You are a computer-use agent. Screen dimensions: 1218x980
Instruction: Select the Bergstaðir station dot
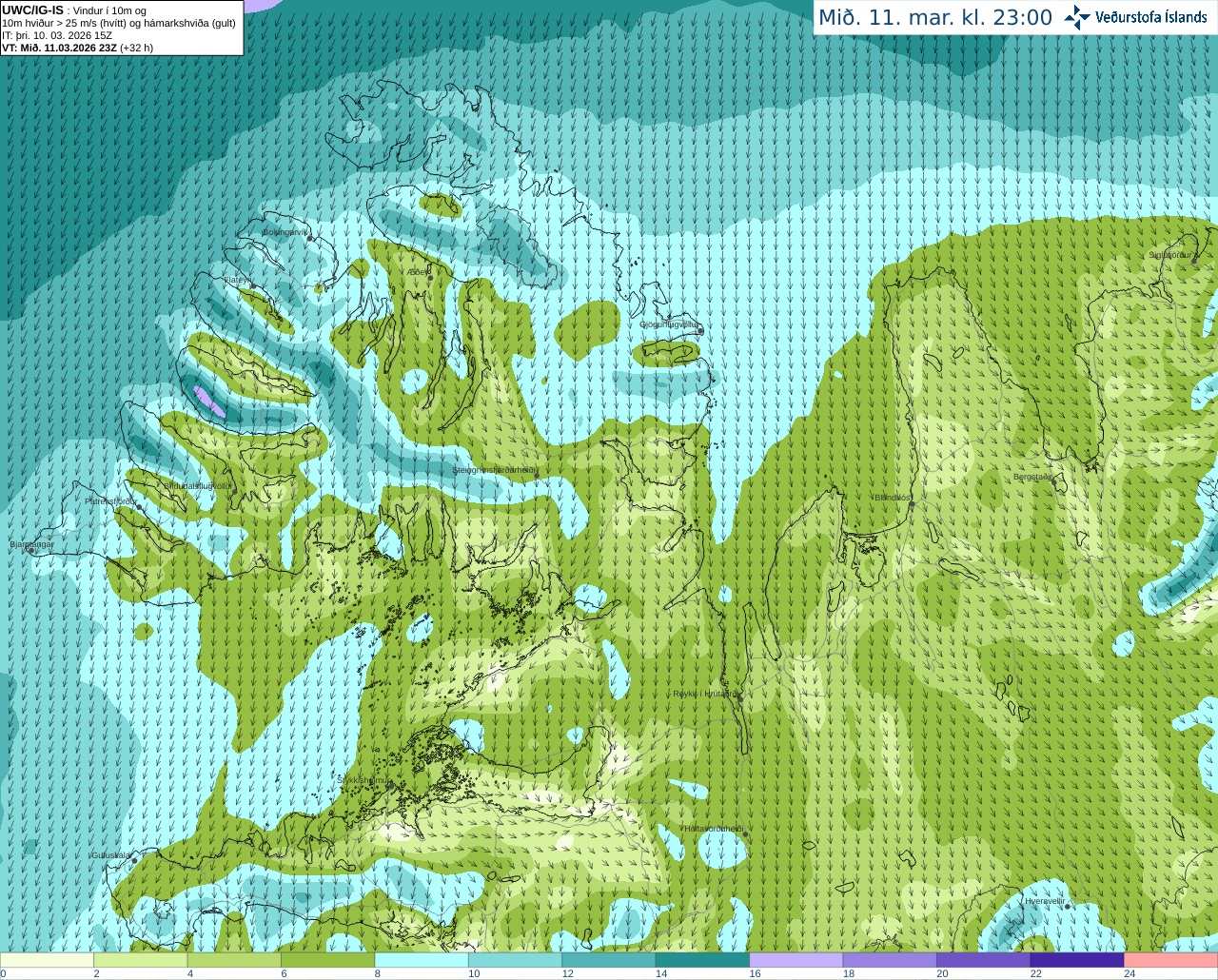[1055, 482]
